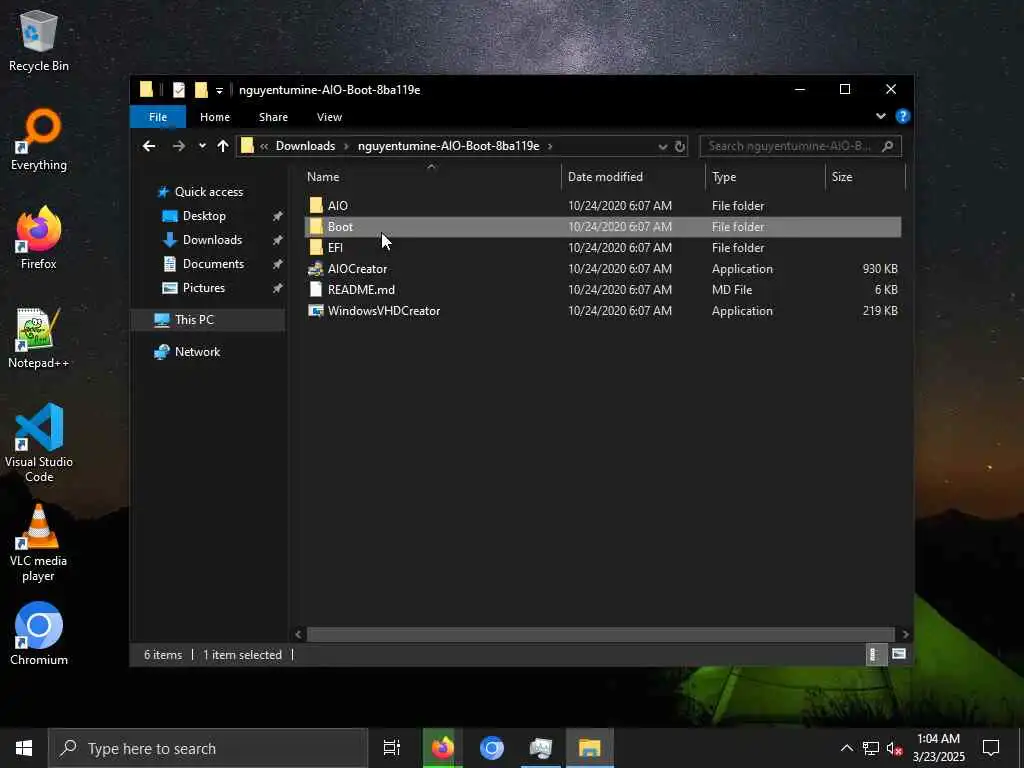Click the Properties quick access toolbar icon

click(x=178, y=89)
